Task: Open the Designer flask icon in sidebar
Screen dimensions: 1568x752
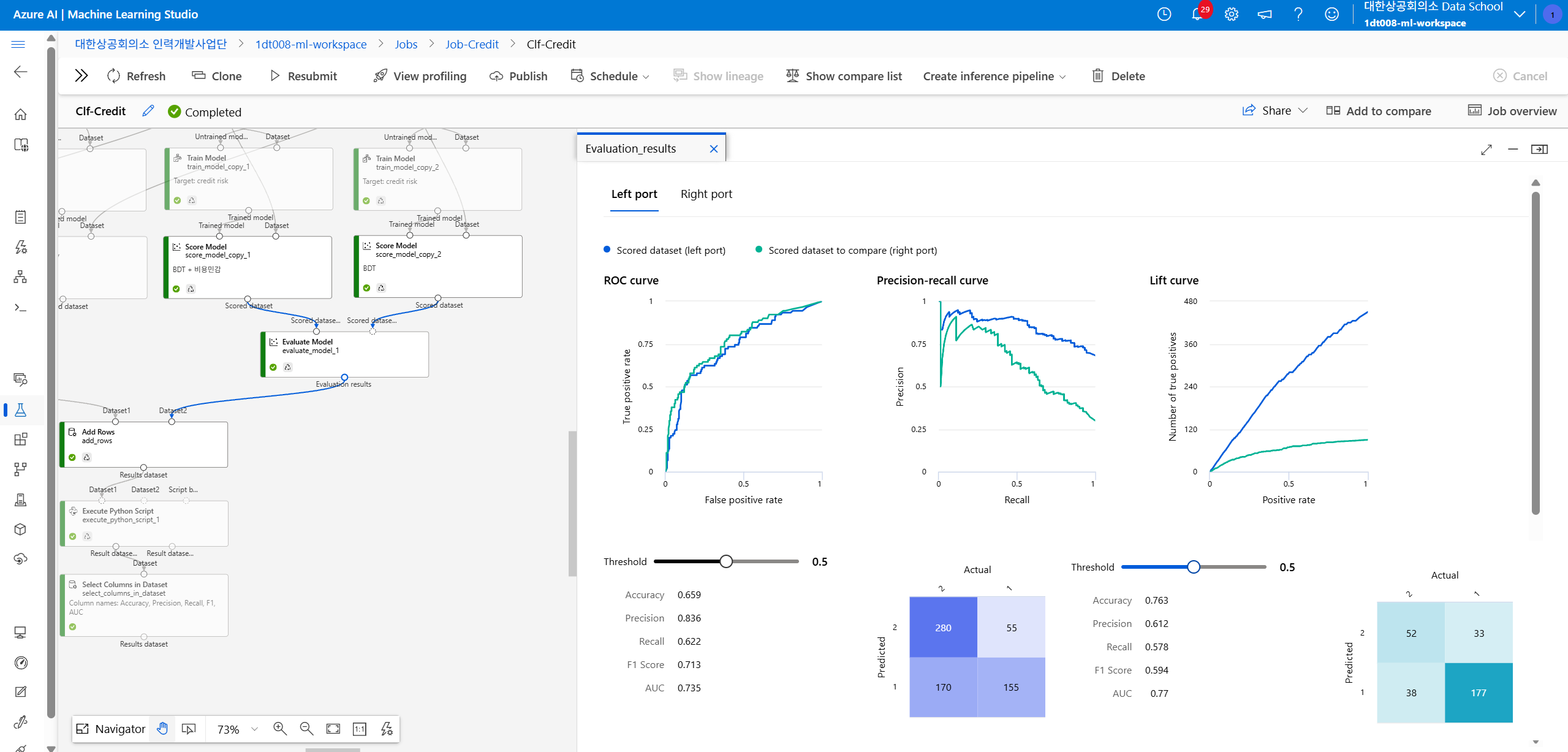Action: [x=20, y=410]
